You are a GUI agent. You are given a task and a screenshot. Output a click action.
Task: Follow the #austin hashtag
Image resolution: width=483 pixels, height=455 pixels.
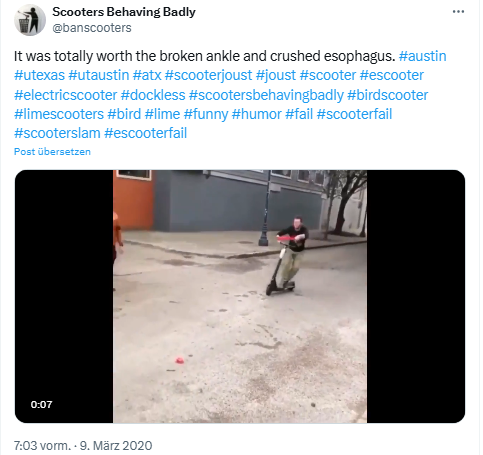[422, 56]
